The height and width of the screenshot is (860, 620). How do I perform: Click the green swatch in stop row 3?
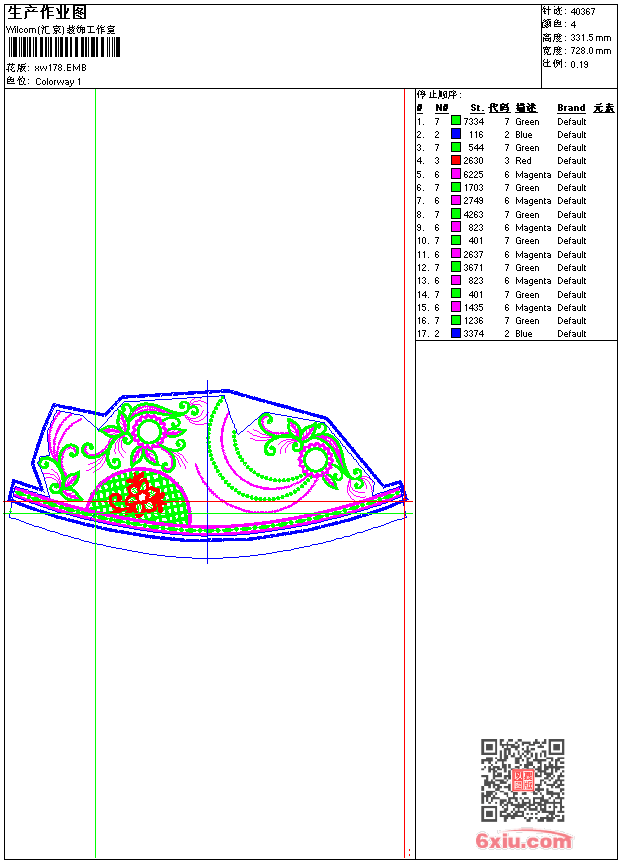click(456, 147)
